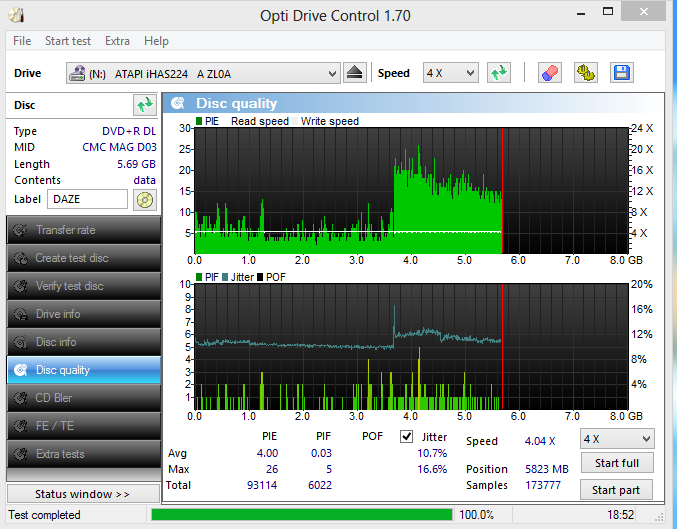The height and width of the screenshot is (529, 677).
Task: Click the green PIE legend swatch
Action: (x=199, y=121)
